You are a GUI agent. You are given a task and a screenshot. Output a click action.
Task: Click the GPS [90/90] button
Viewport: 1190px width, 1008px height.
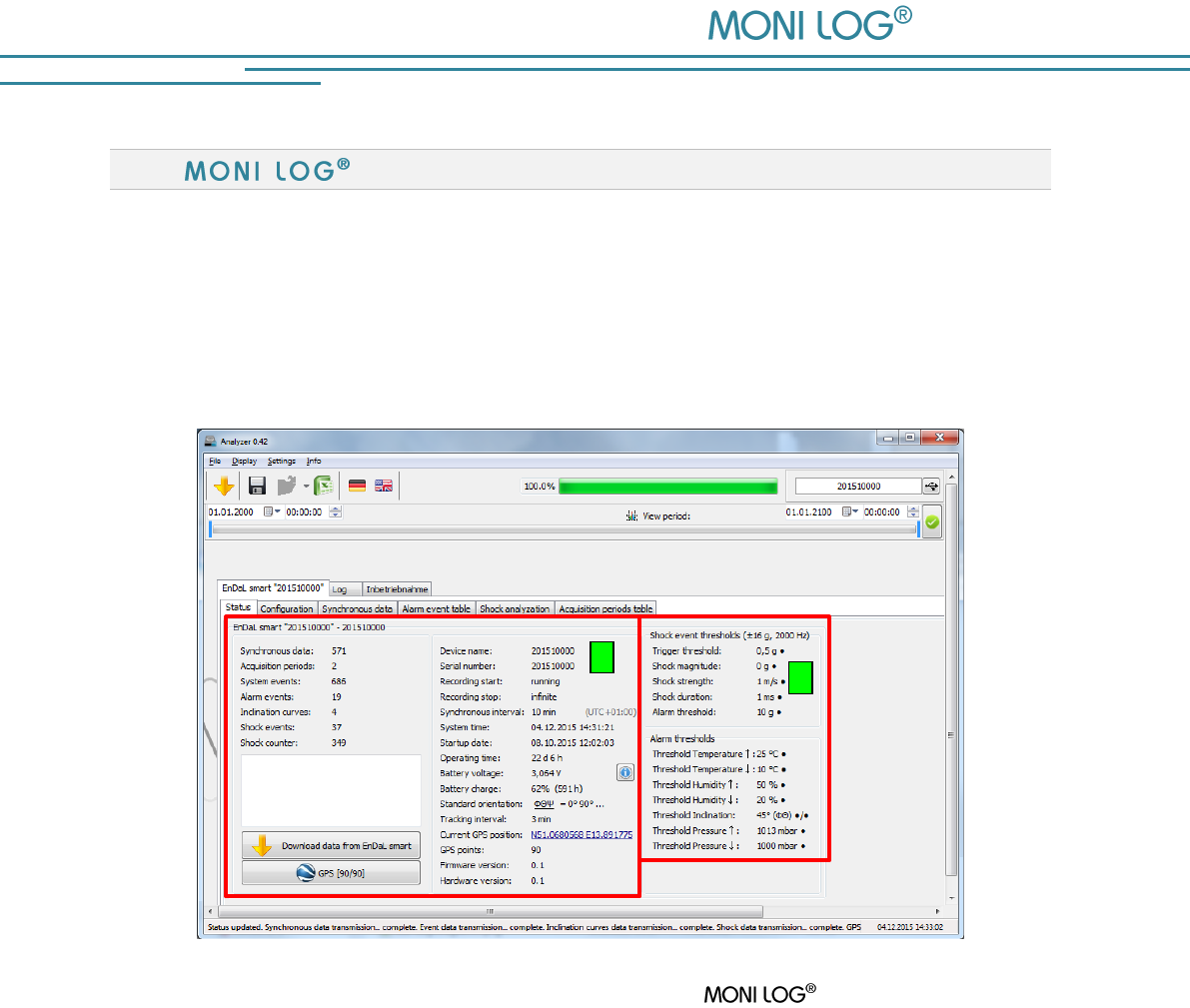point(331,873)
